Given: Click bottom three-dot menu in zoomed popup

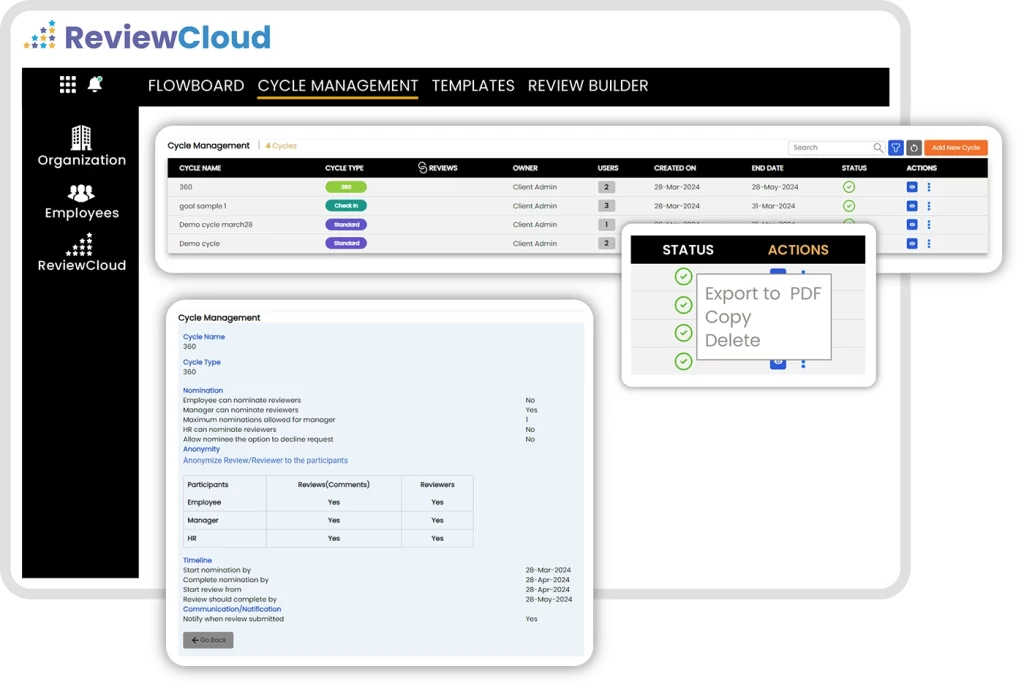Looking at the screenshot, I should (x=803, y=364).
